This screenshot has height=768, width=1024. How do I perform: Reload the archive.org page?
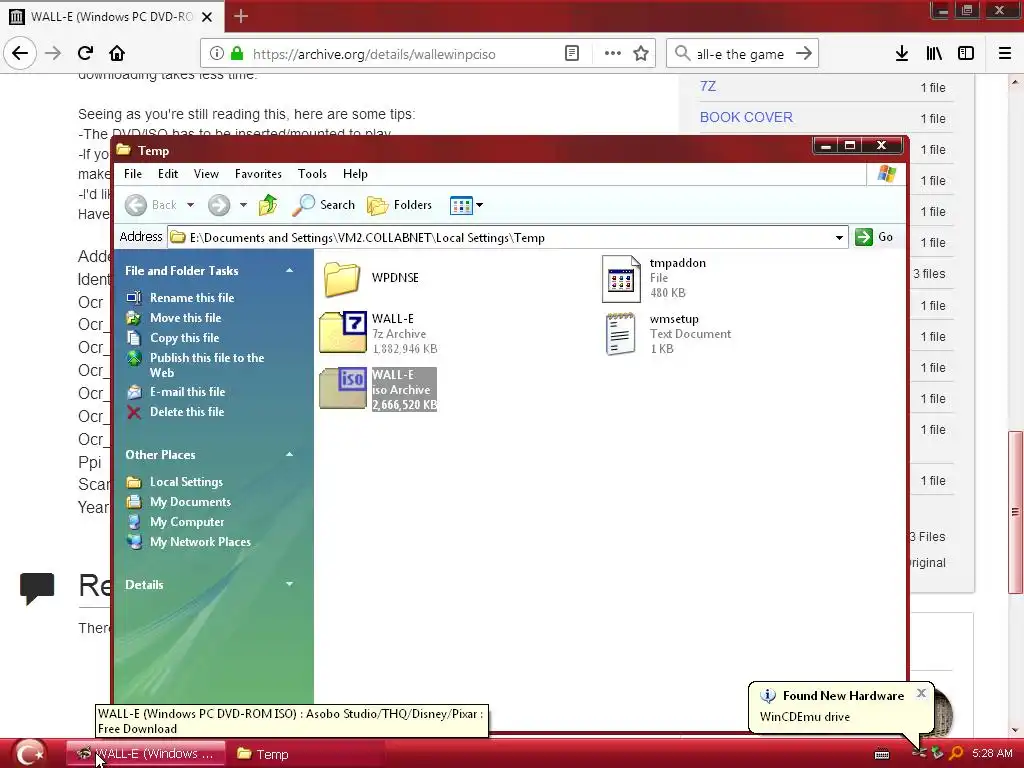pyautogui.click(x=85, y=53)
